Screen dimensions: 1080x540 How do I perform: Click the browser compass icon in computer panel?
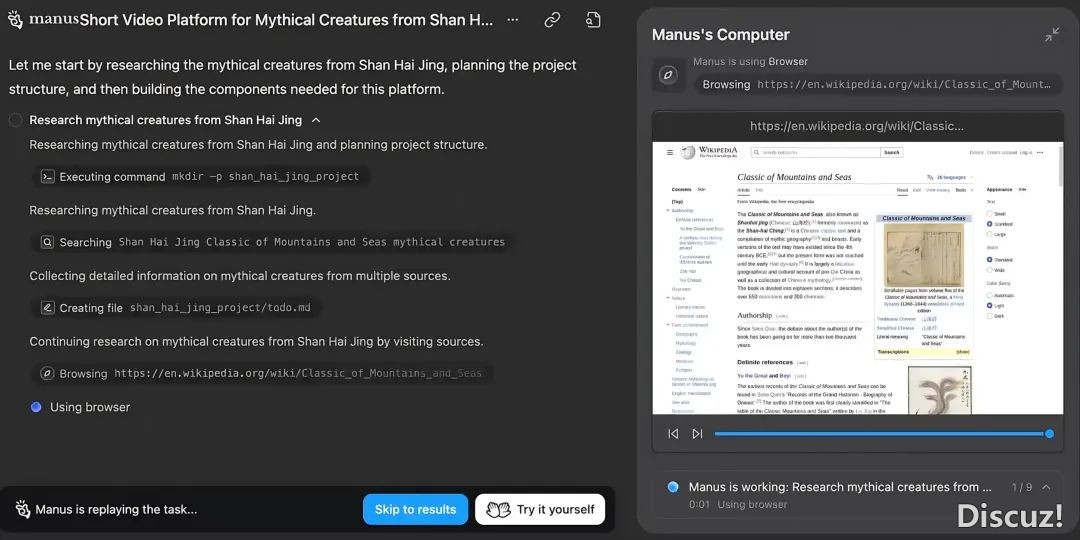point(669,75)
